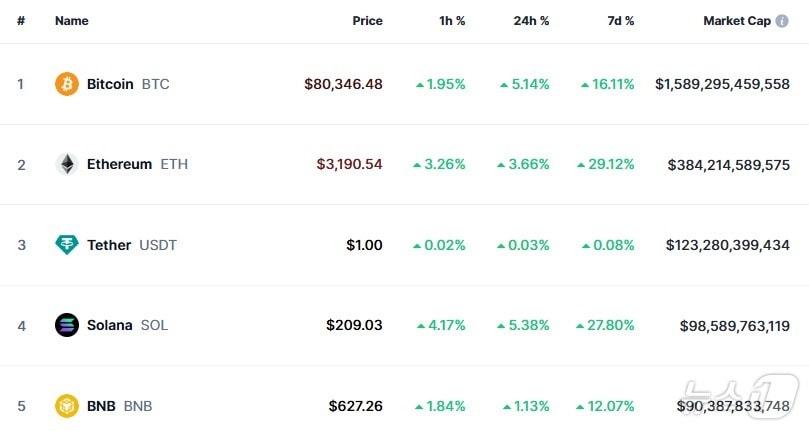The height and width of the screenshot is (431, 809).
Task: Open the Bitcoin BTC coin page
Action: (110, 84)
